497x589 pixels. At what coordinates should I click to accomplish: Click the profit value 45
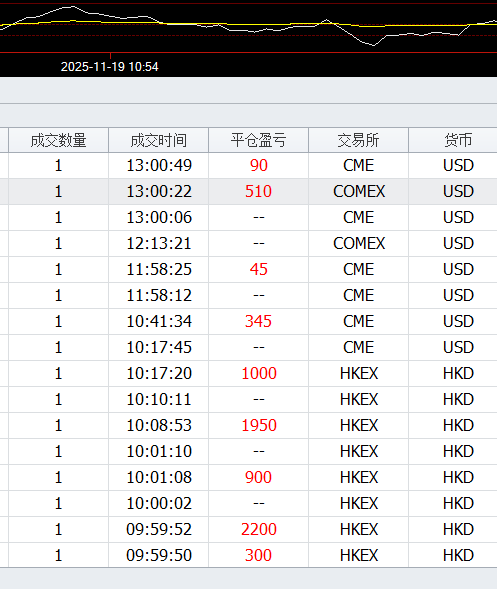tap(259, 269)
